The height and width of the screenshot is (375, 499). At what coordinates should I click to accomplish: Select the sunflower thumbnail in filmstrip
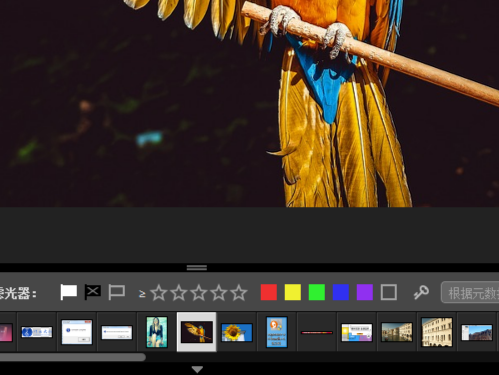tap(237, 332)
